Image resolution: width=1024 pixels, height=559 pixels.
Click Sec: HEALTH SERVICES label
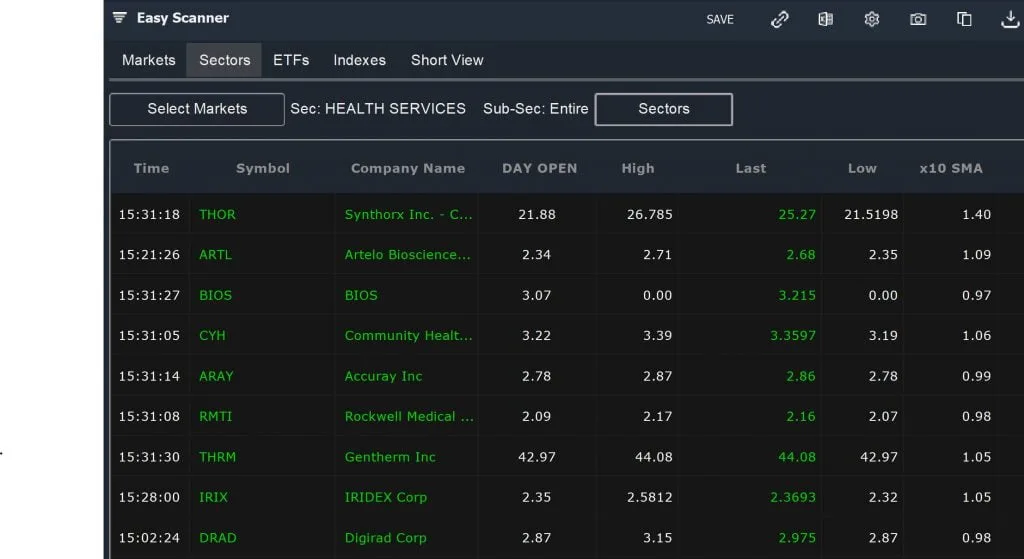(378, 109)
